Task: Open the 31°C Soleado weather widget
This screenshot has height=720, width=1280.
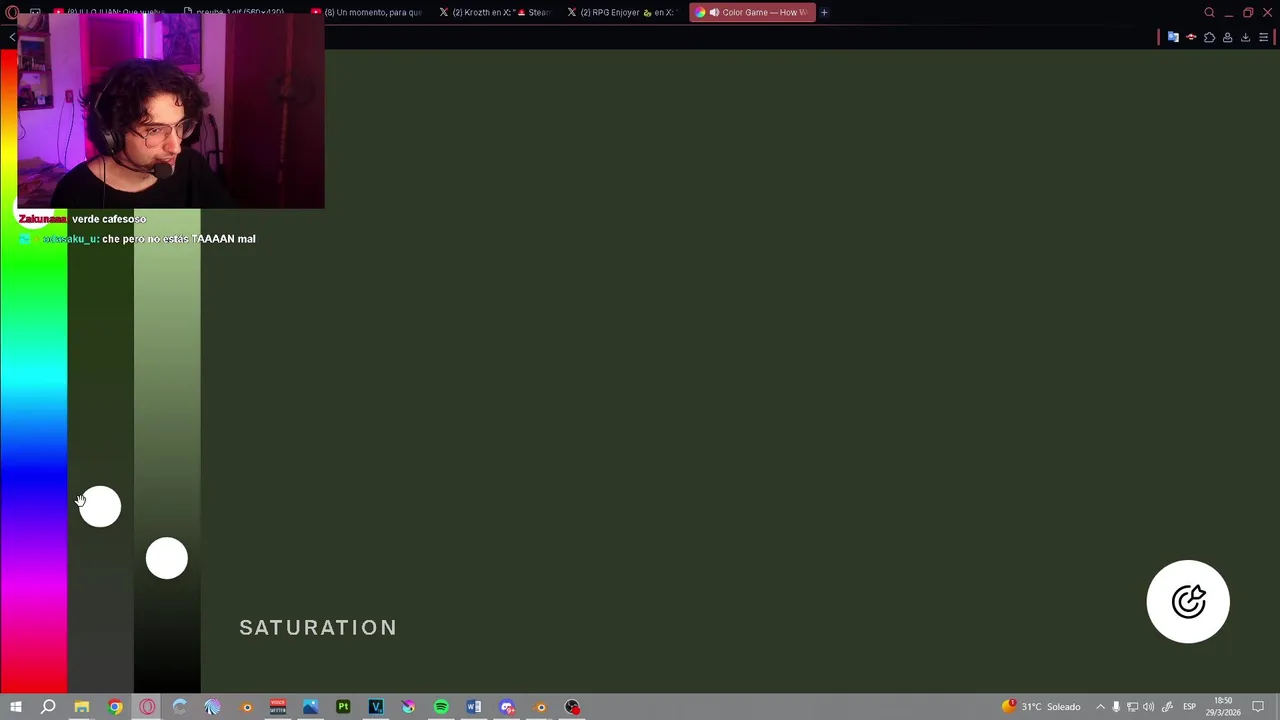Action: (x=1041, y=707)
